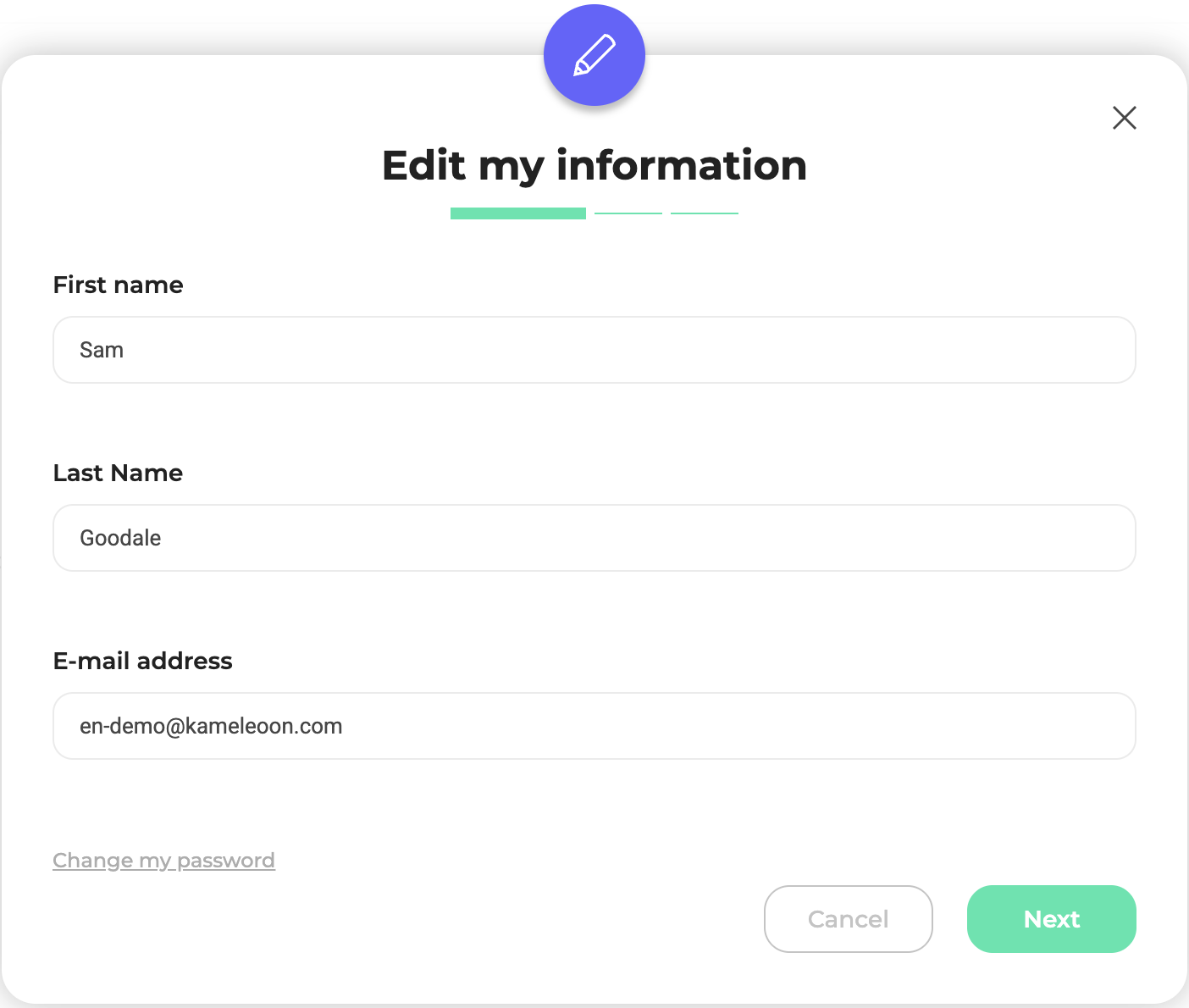
Task: Click the 'Goodale' text value
Action: pyautogui.click(x=120, y=538)
